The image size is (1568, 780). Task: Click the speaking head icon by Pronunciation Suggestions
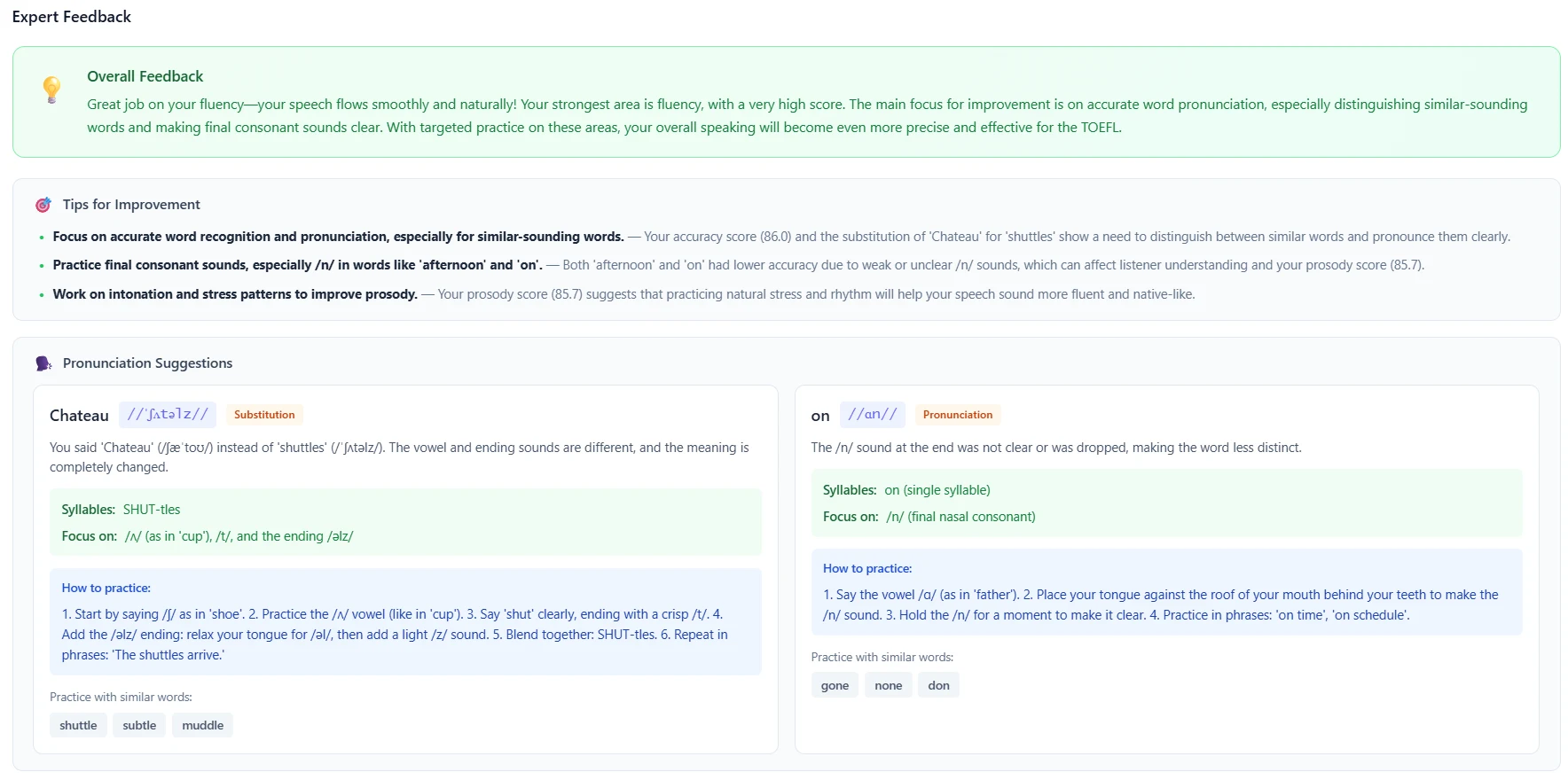[43, 363]
